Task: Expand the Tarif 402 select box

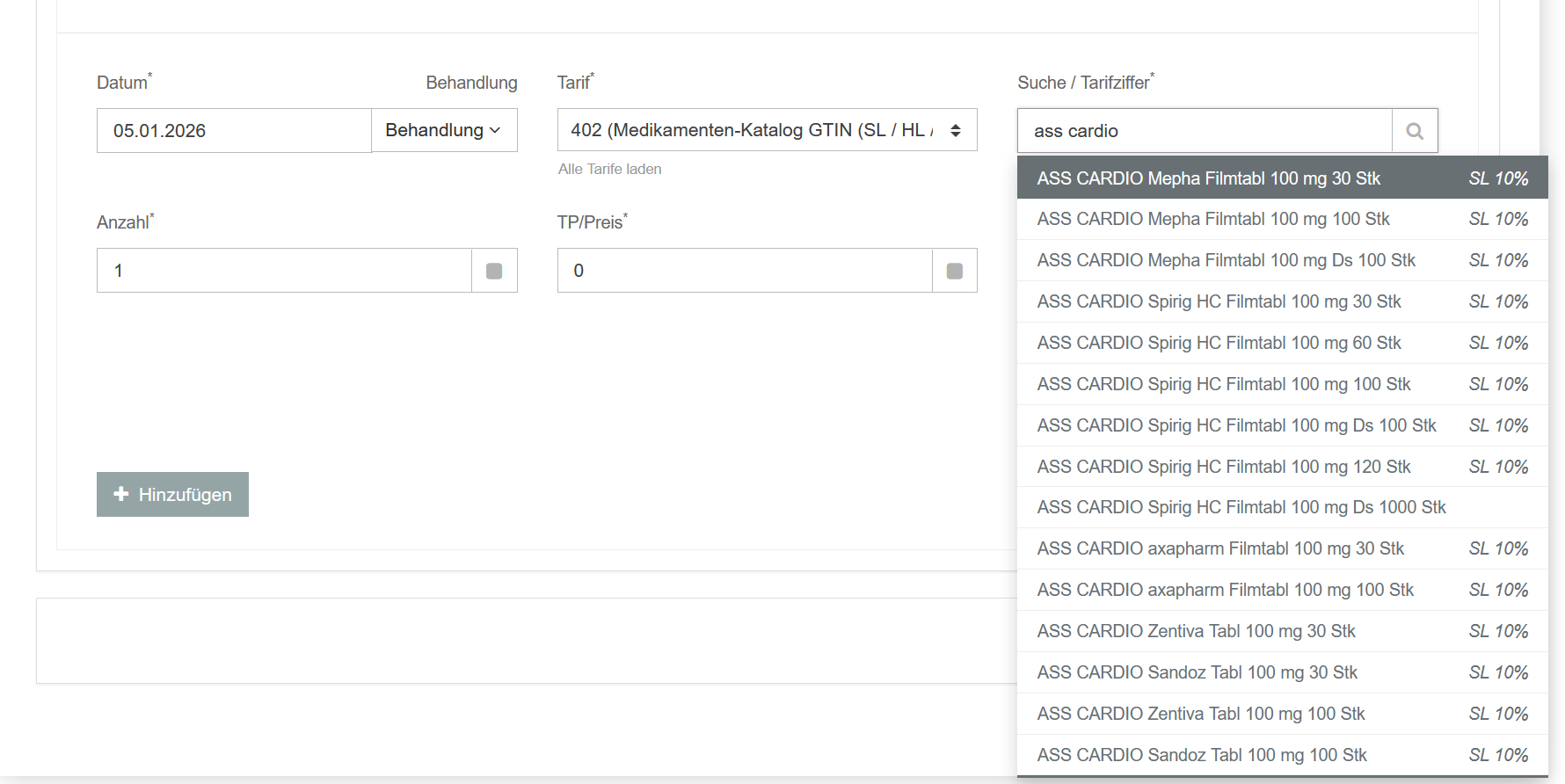Action: [767, 130]
